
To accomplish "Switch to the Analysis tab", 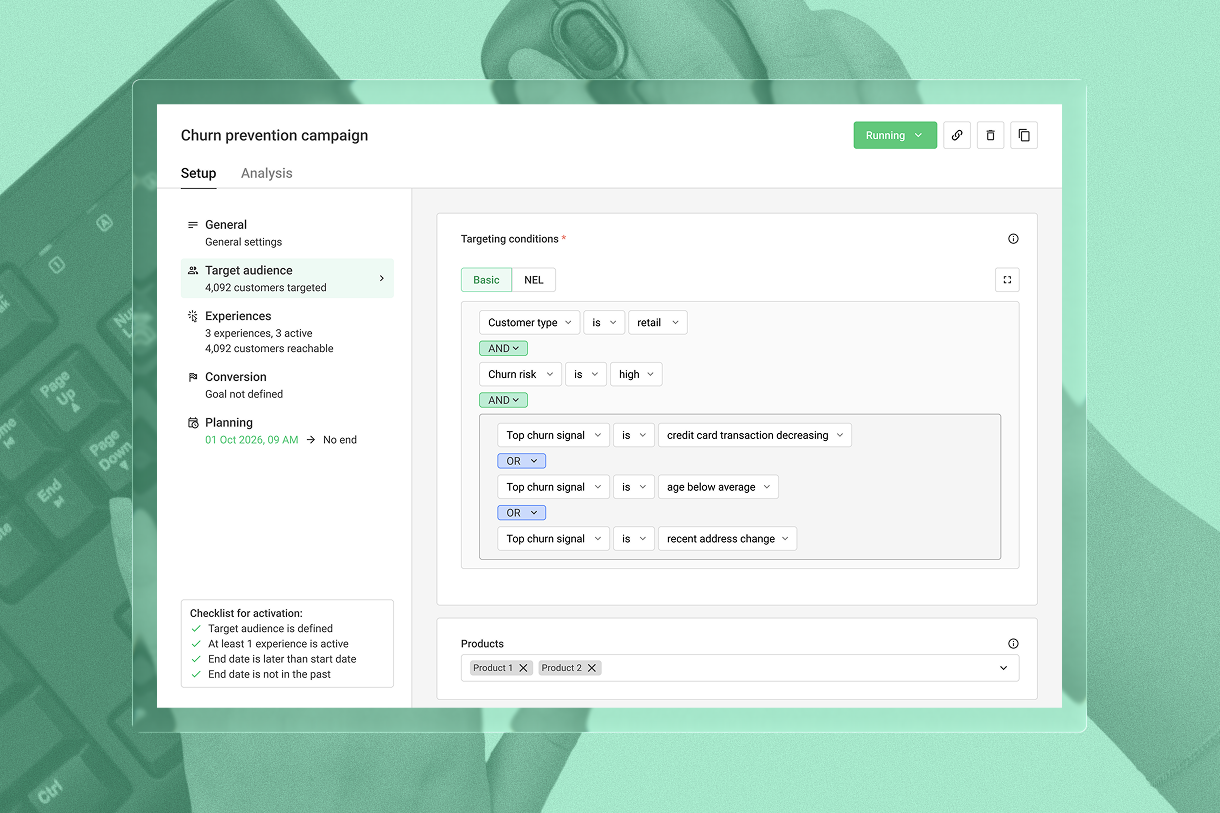I will 267,173.
